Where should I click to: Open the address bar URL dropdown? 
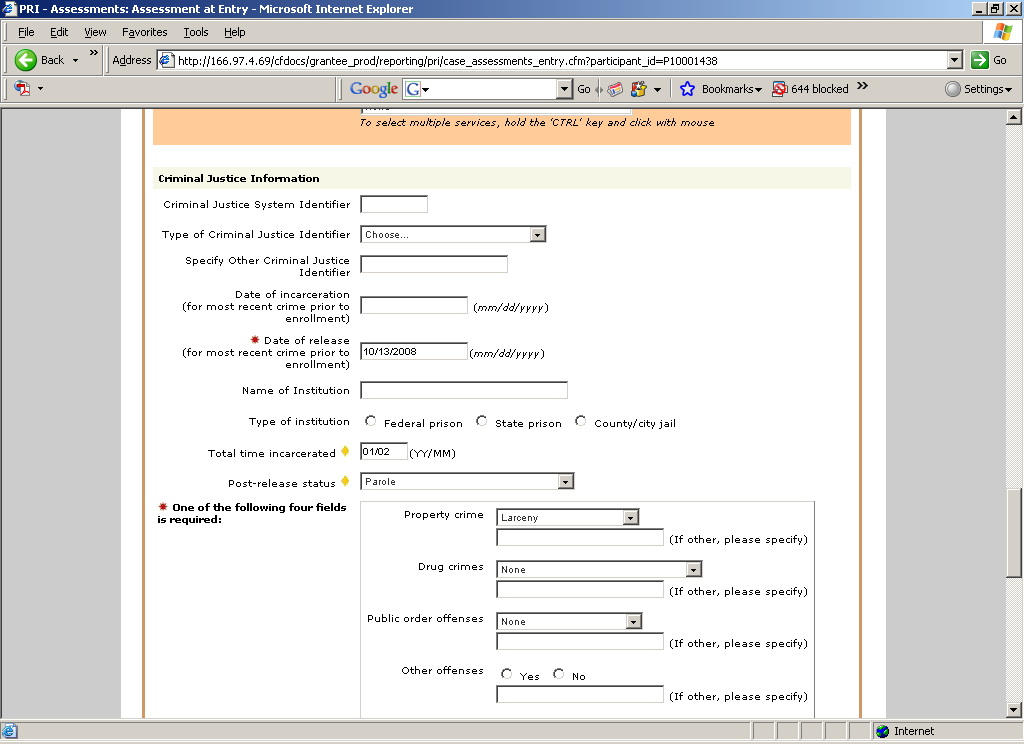point(955,60)
